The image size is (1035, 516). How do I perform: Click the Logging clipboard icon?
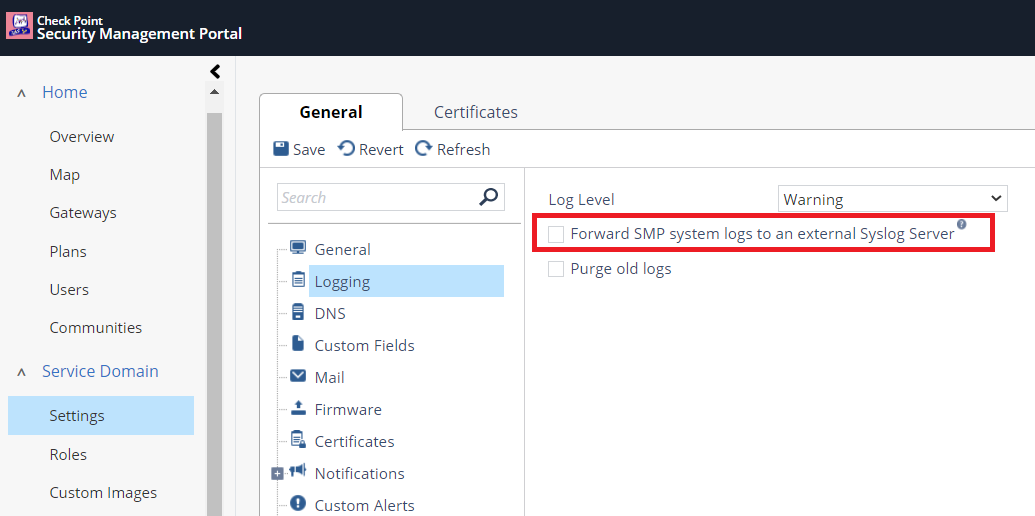pyautogui.click(x=298, y=280)
